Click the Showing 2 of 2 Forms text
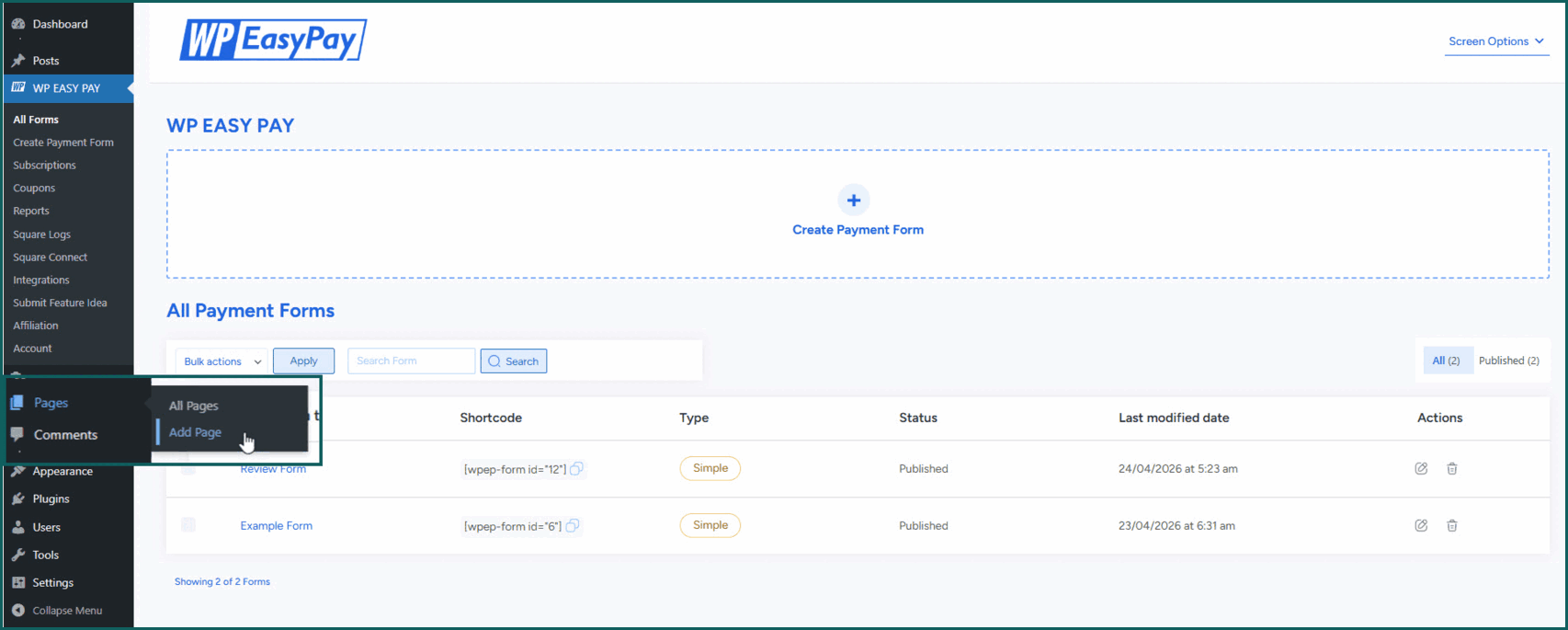 tap(222, 581)
